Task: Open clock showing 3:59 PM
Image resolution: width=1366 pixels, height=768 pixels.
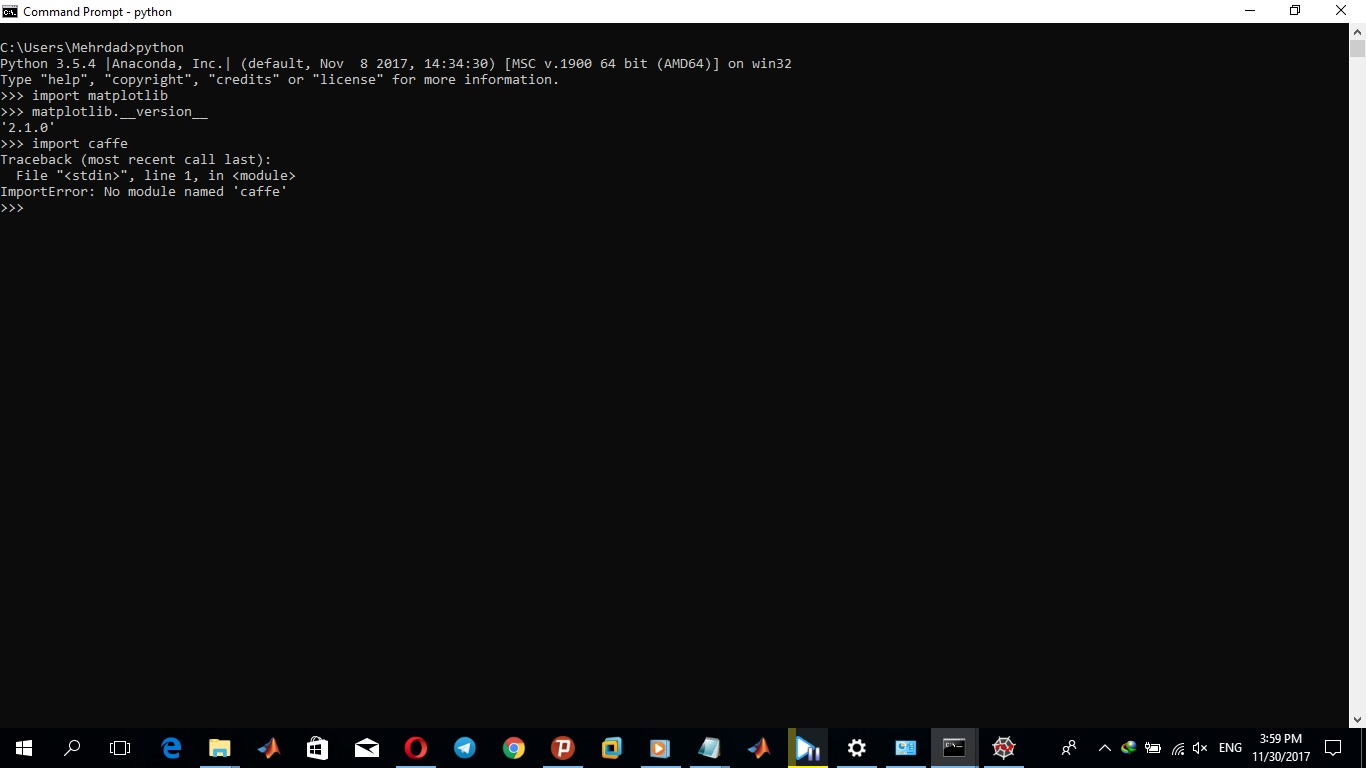Action: tap(1281, 748)
